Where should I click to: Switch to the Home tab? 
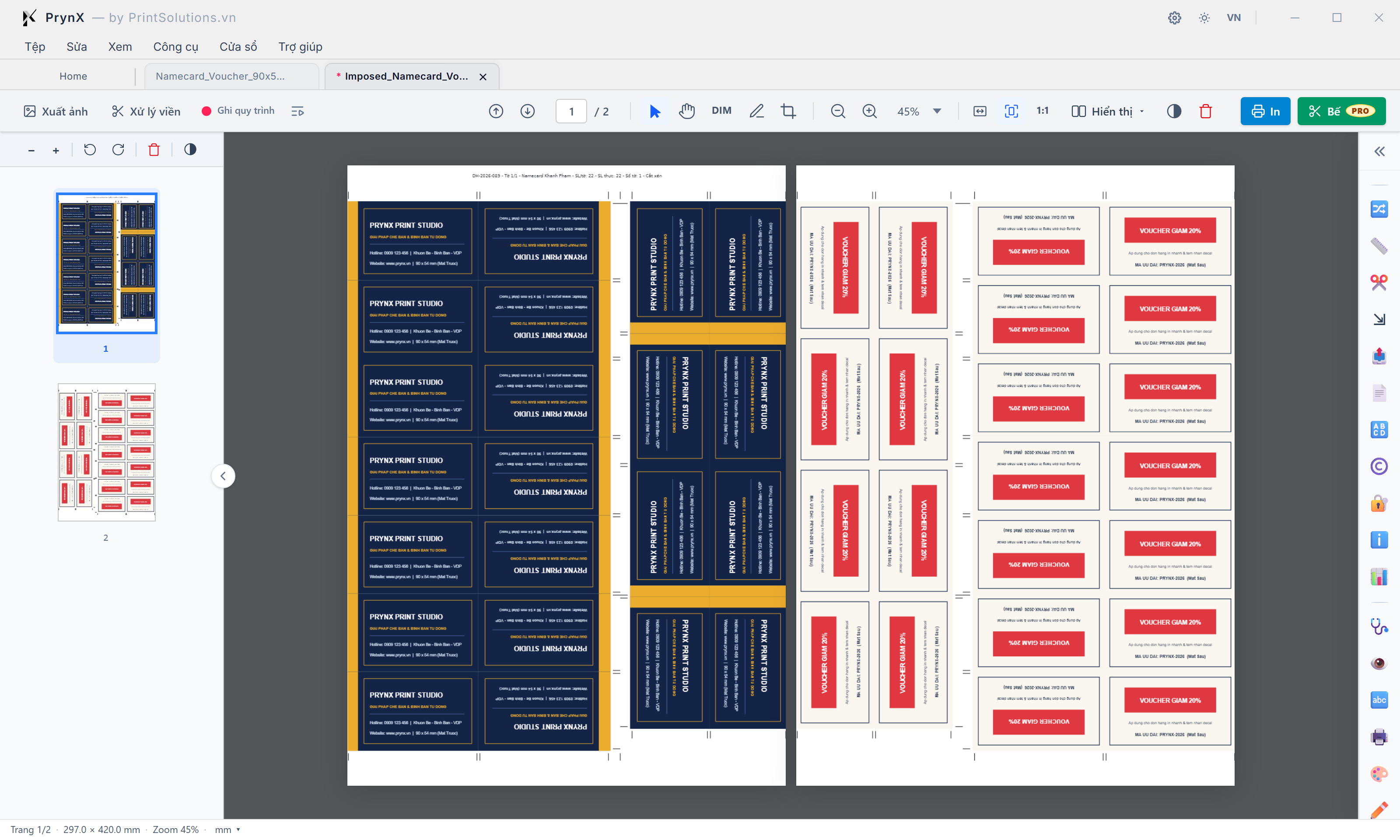point(73,76)
